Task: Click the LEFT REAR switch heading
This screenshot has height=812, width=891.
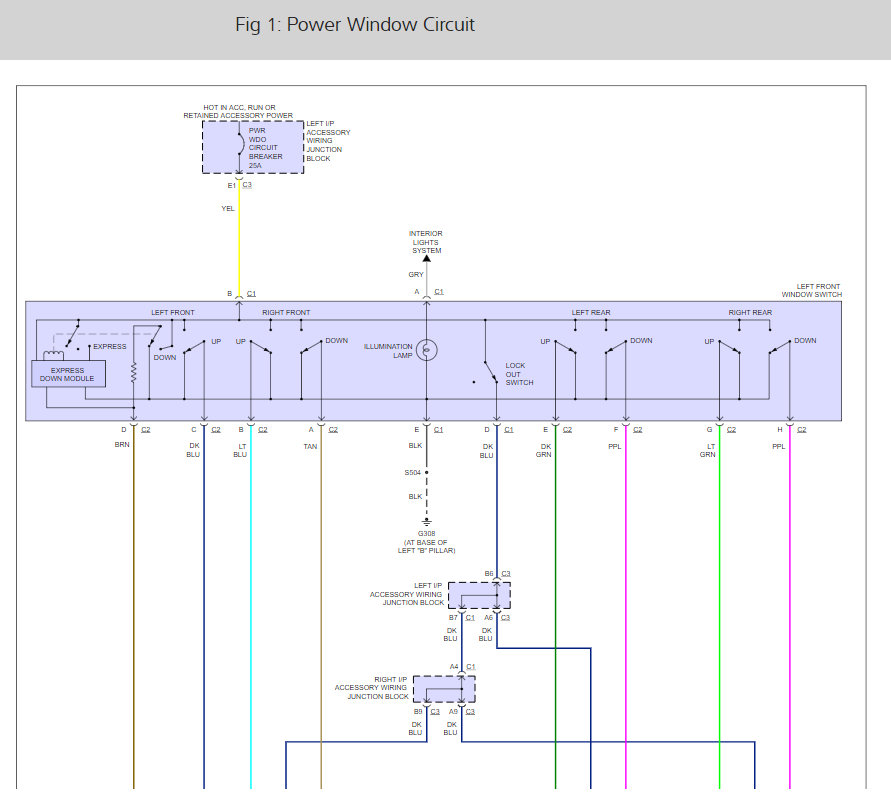Action: coord(591,313)
